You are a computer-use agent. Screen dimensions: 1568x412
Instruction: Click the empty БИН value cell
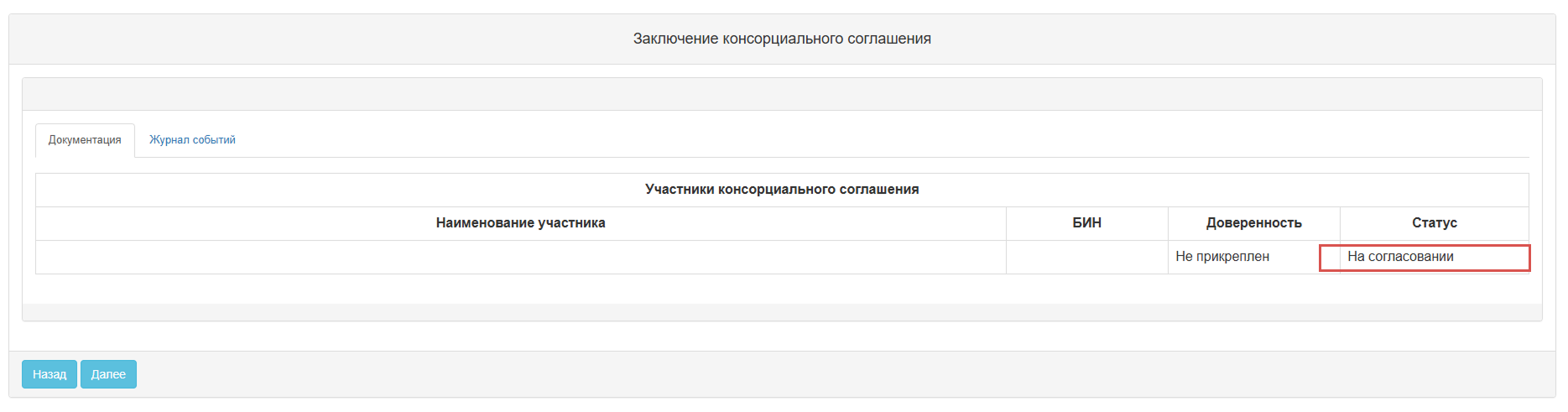(1086, 257)
